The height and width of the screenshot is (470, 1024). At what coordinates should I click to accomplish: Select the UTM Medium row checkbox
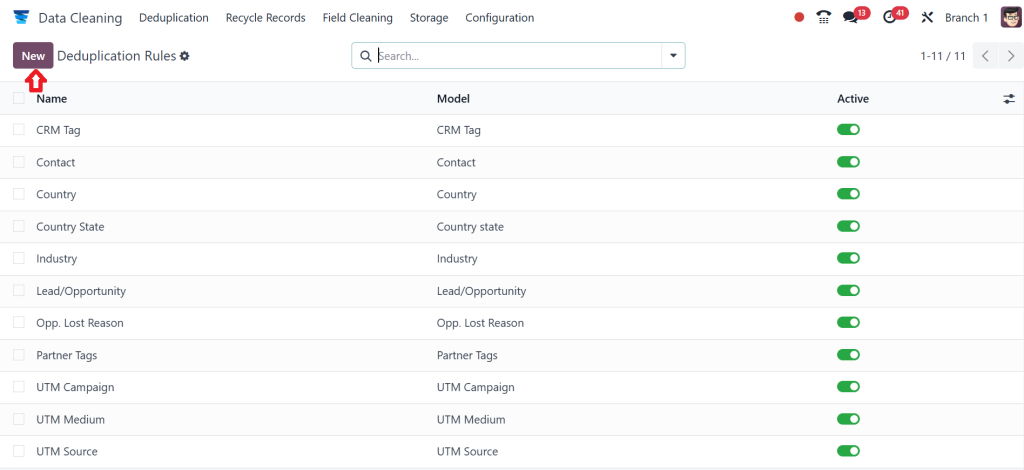19,419
